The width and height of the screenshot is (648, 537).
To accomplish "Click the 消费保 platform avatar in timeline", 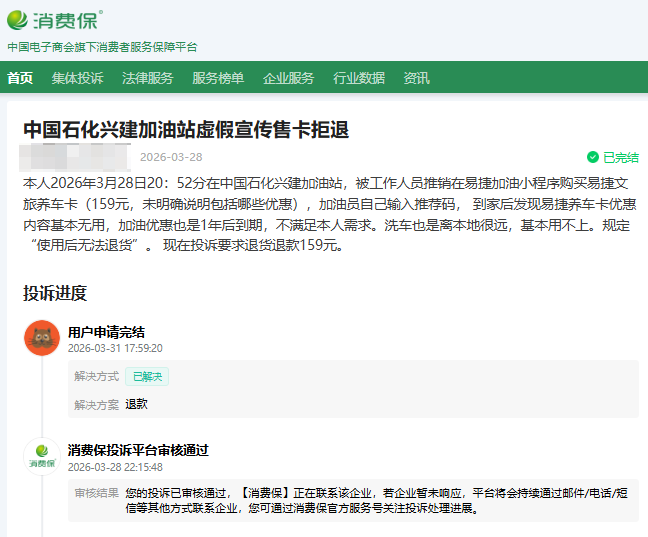I will coord(42,456).
